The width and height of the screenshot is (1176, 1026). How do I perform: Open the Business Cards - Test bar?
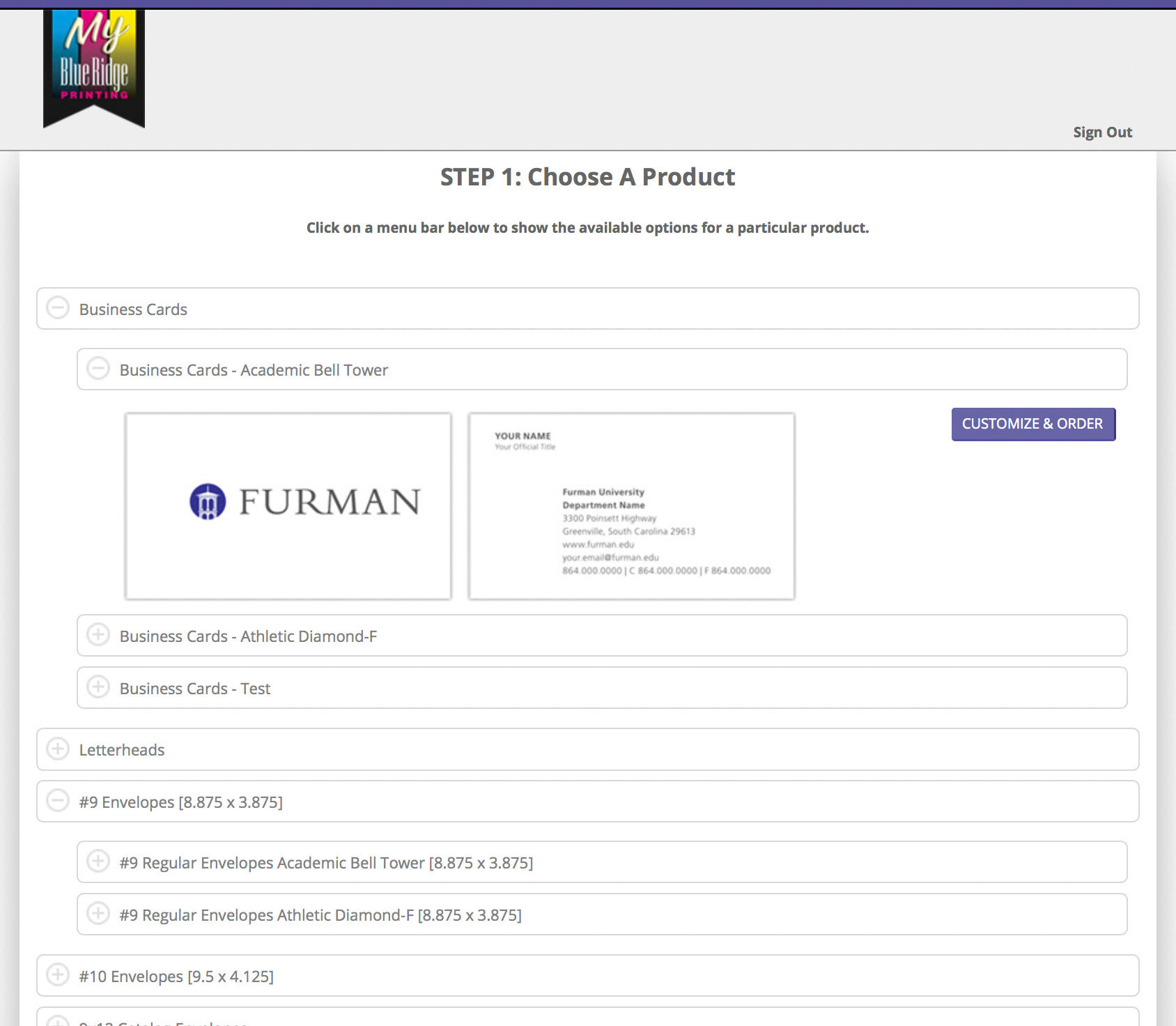(x=601, y=688)
